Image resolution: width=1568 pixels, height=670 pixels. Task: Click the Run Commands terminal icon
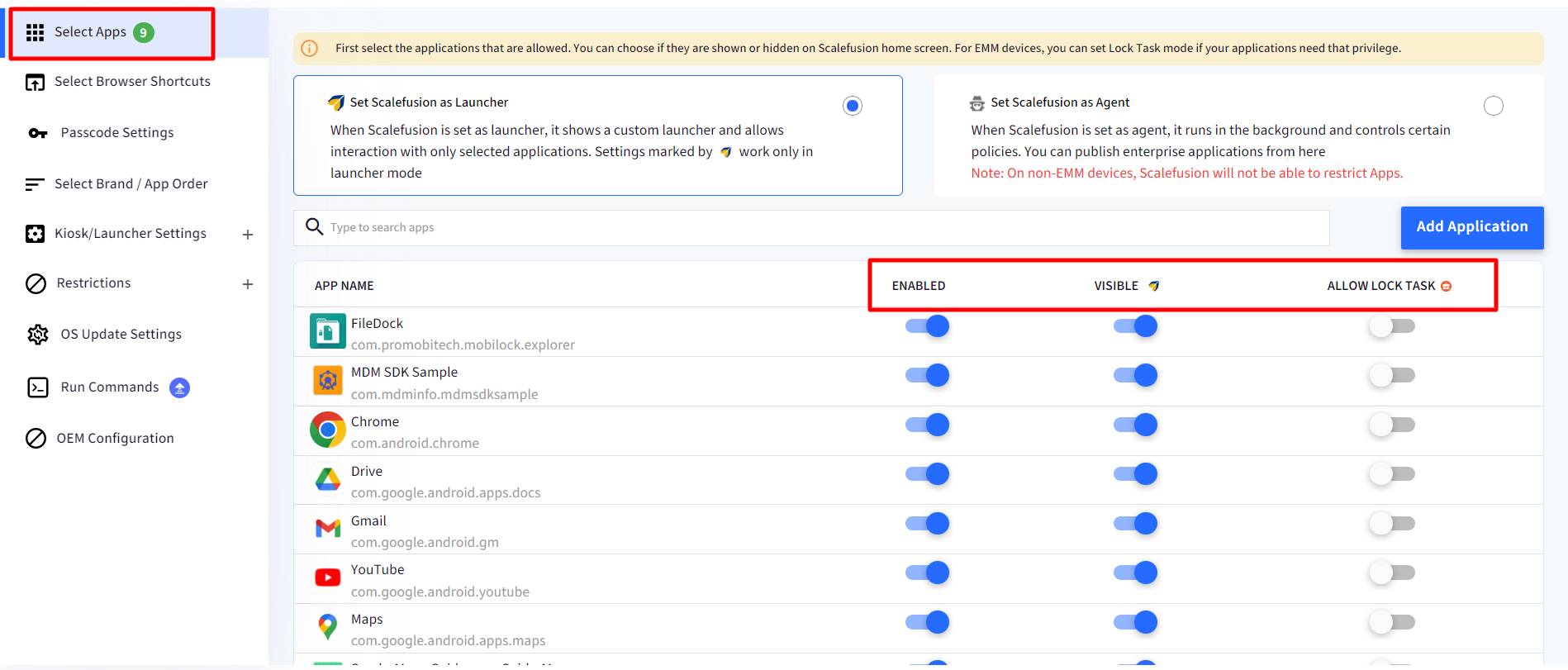coord(38,387)
